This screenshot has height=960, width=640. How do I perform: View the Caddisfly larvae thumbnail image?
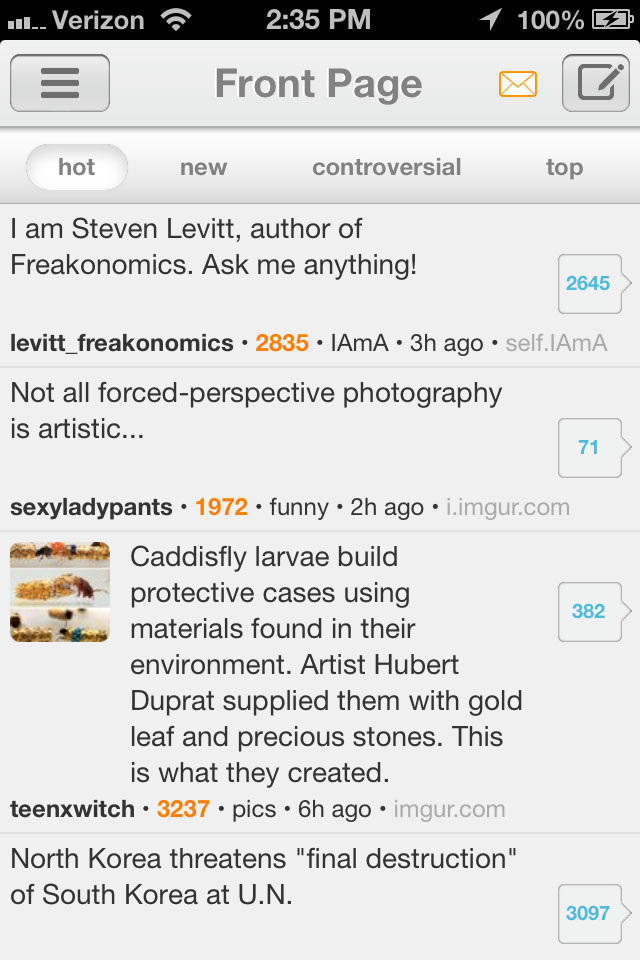60,592
